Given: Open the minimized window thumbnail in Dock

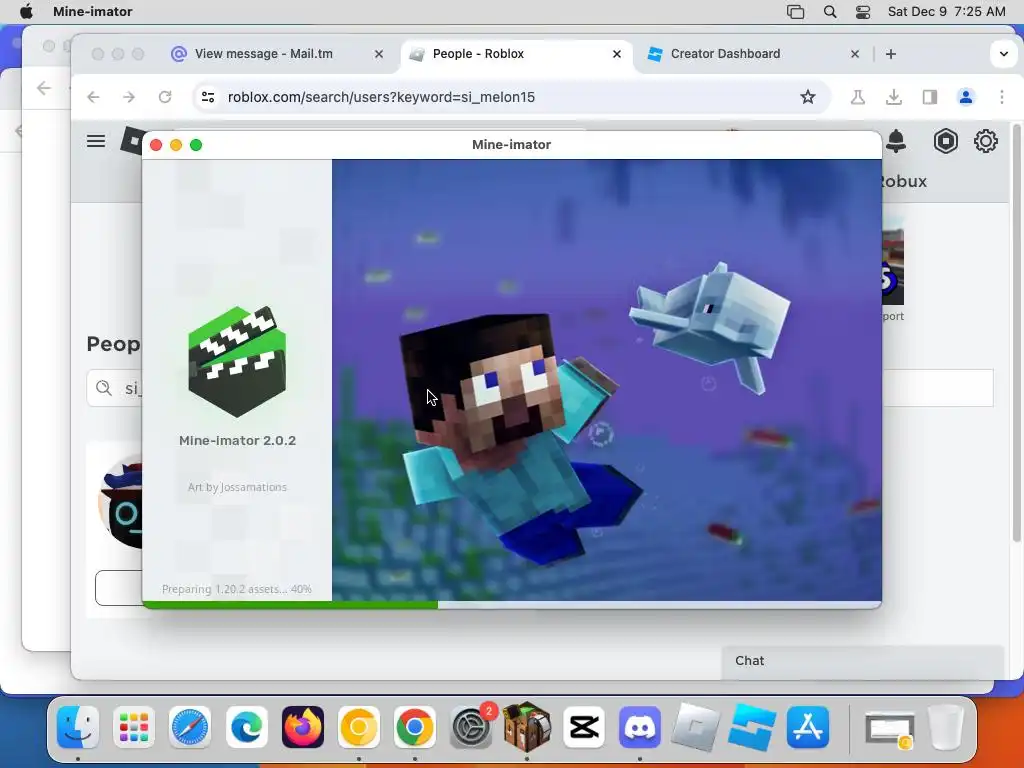Looking at the screenshot, I should [x=889, y=729].
